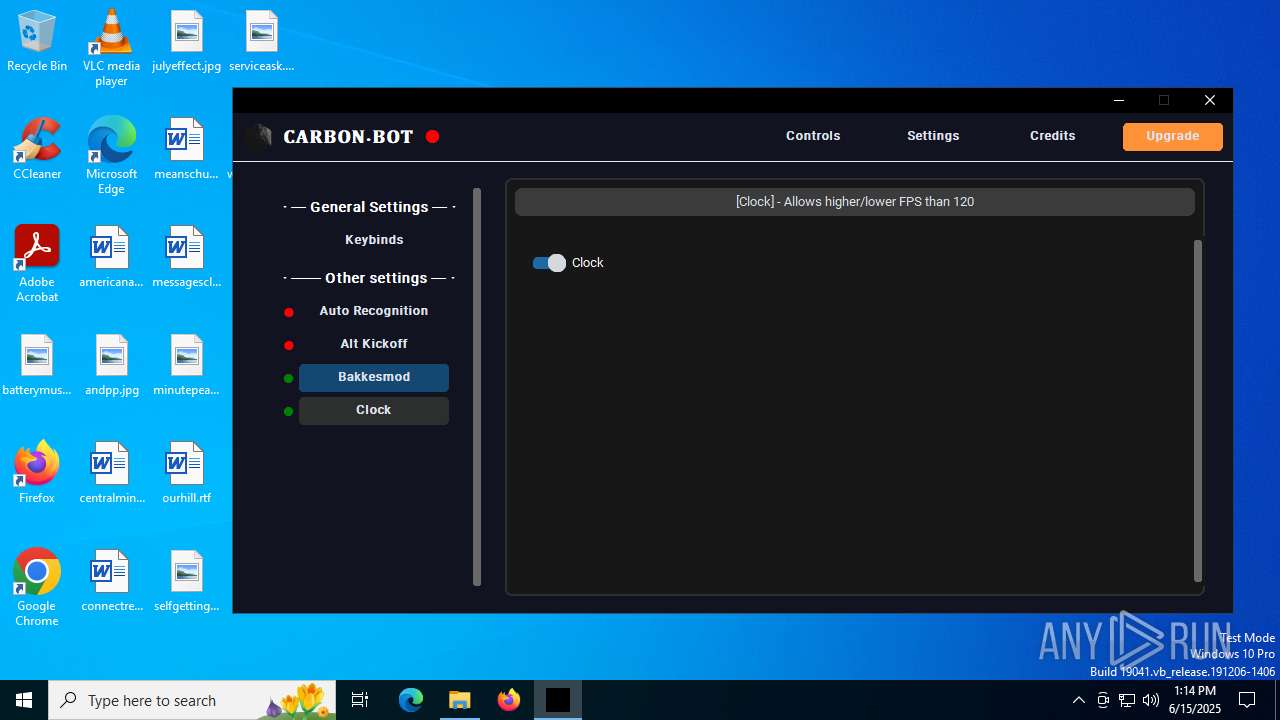Close the Carbon-Bot window
Image resolution: width=1280 pixels, height=720 pixels.
point(1210,100)
